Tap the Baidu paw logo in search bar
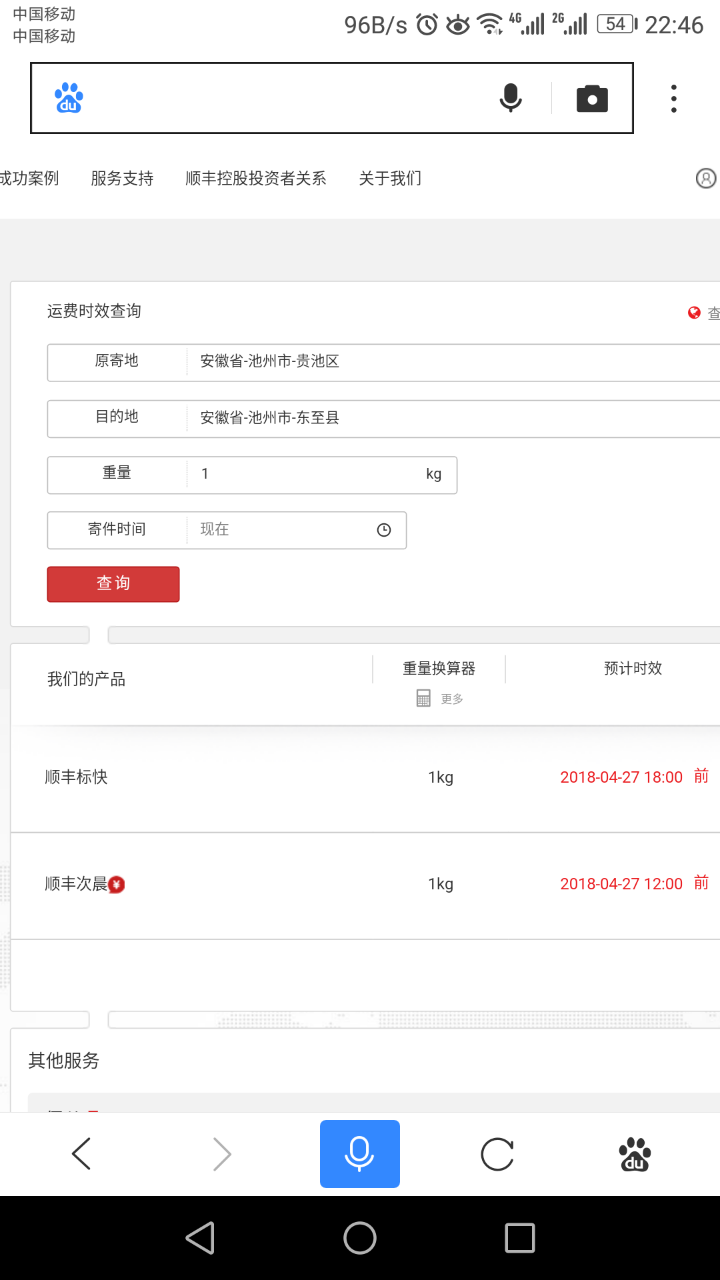The width and height of the screenshot is (720, 1280). tap(69, 98)
